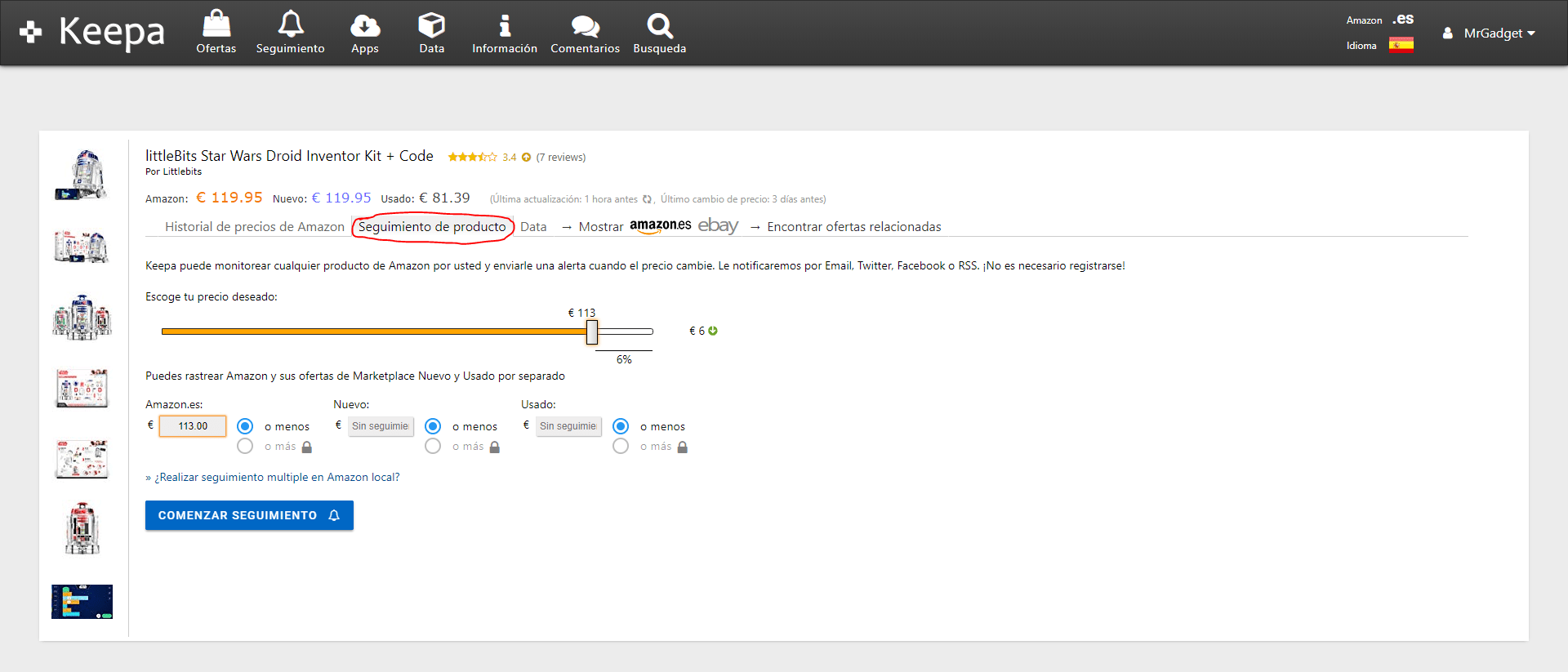Select first R2-D2 product thumbnail
The height and width of the screenshot is (672, 1568).
pos(82,175)
